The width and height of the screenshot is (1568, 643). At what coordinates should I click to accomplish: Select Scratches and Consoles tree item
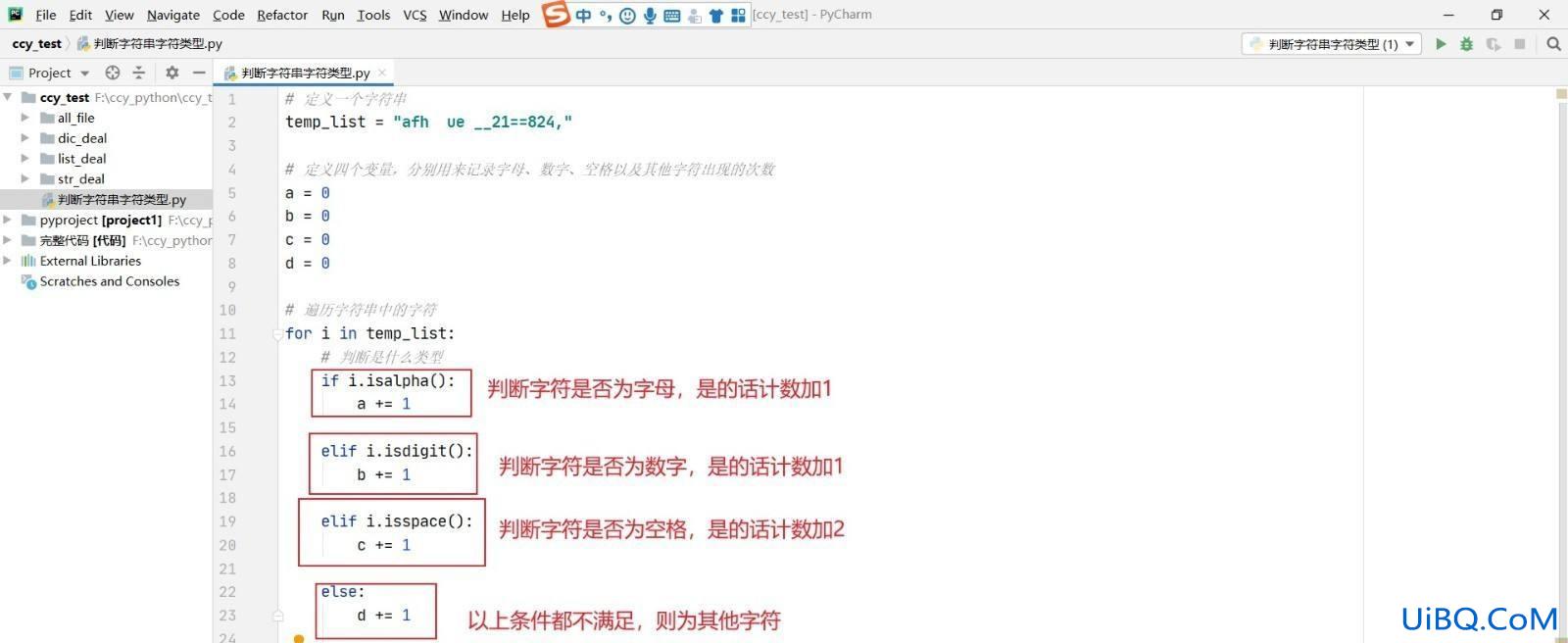(109, 281)
